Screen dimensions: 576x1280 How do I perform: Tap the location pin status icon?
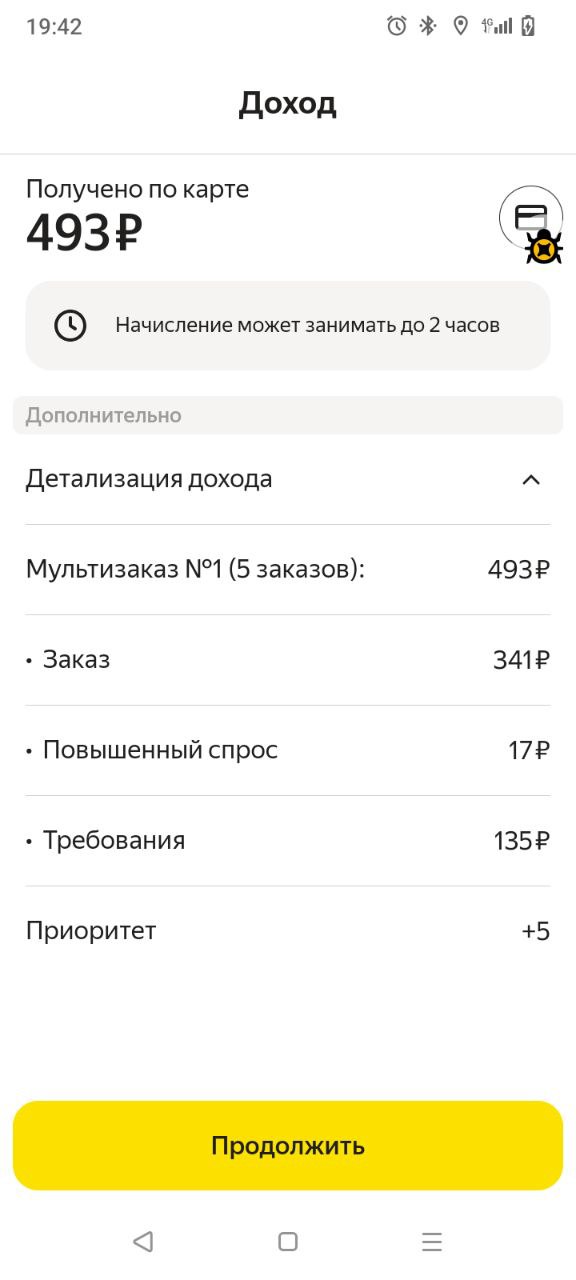tap(460, 26)
